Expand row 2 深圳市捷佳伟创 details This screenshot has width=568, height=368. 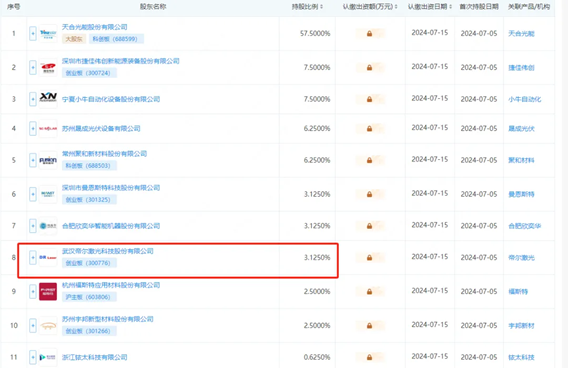pyautogui.click(x=33, y=67)
